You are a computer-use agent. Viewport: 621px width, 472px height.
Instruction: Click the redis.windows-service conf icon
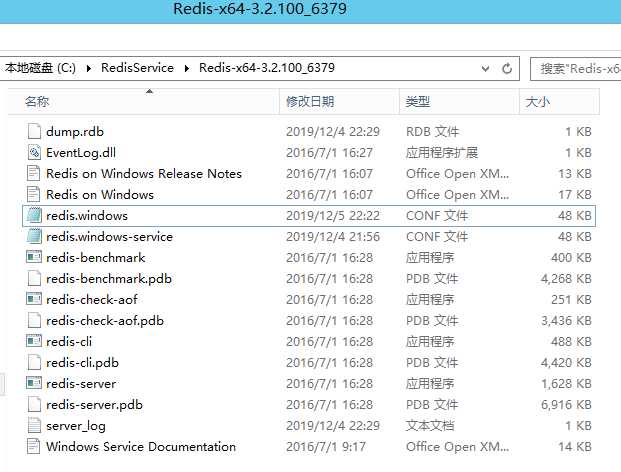34,236
